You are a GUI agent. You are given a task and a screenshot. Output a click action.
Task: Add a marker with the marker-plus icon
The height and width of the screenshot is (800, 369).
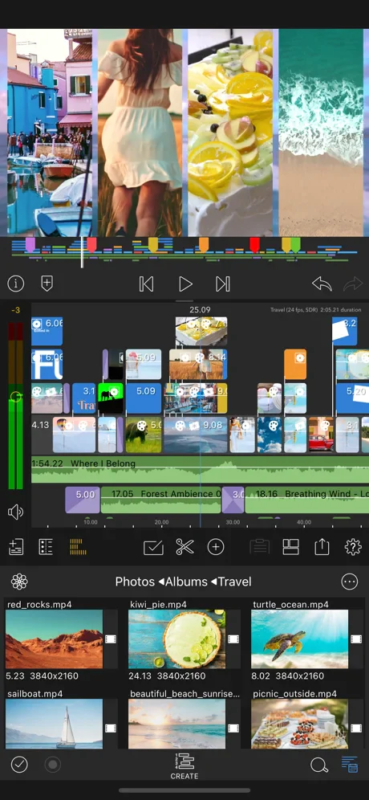point(47,284)
